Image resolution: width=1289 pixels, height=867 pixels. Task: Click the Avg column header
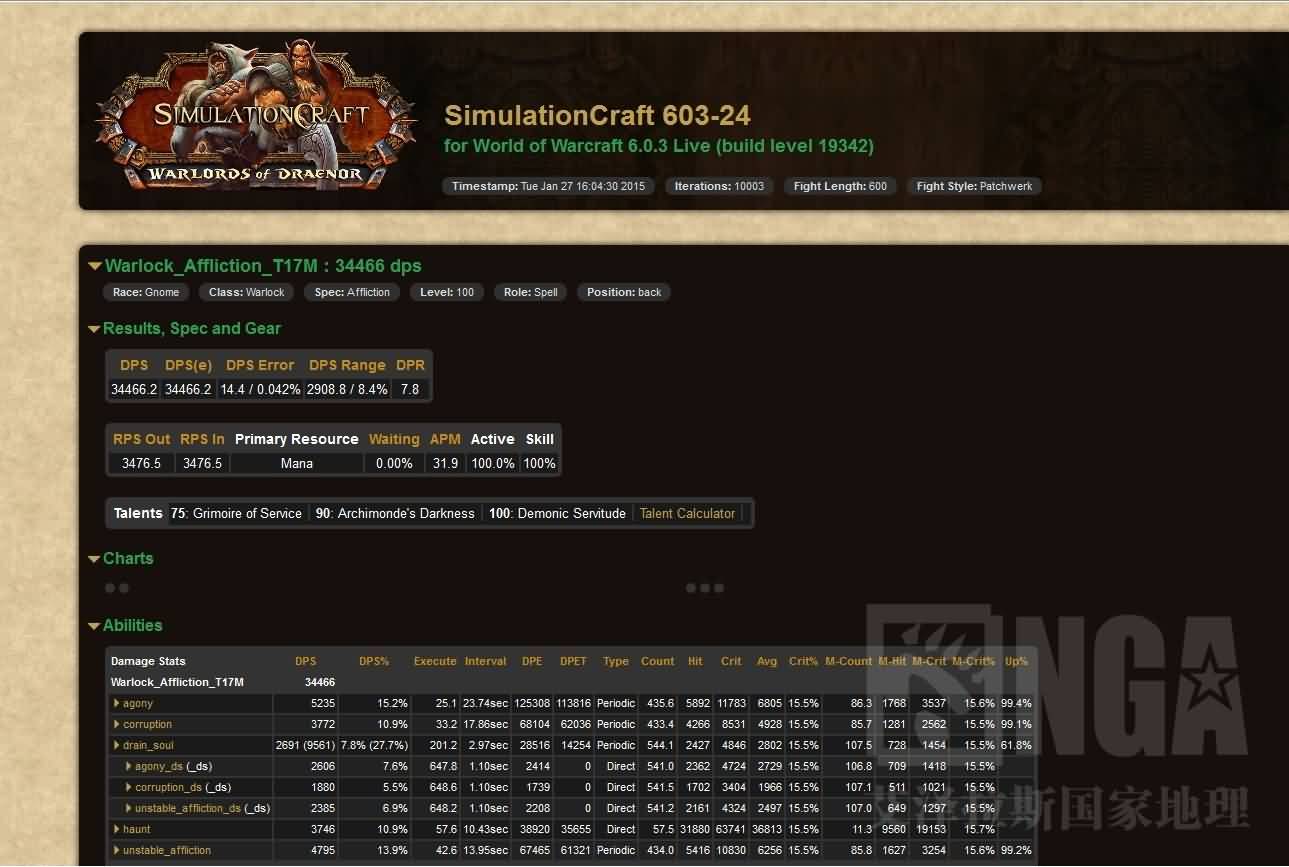pyautogui.click(x=767, y=661)
